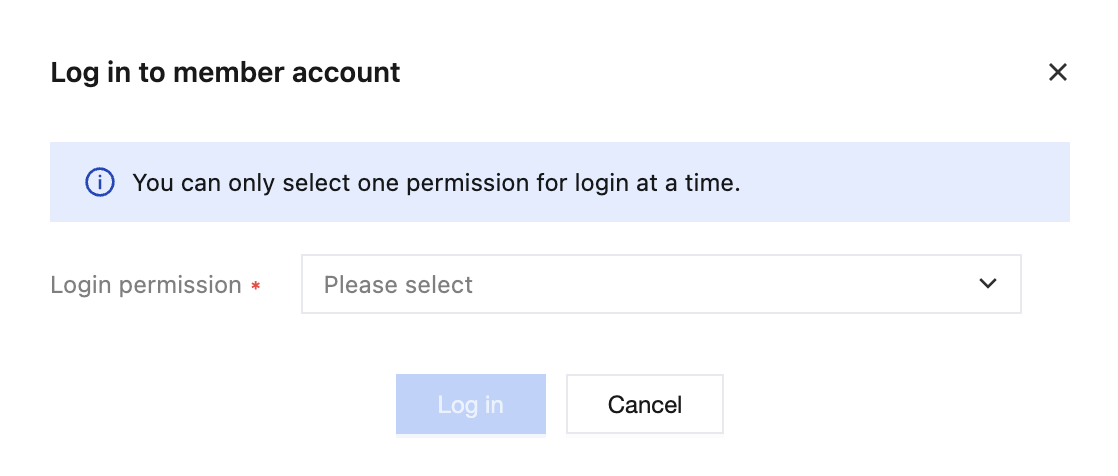Image resolution: width=1118 pixels, height=476 pixels.
Task: Show the login permission options list
Action: click(x=660, y=284)
